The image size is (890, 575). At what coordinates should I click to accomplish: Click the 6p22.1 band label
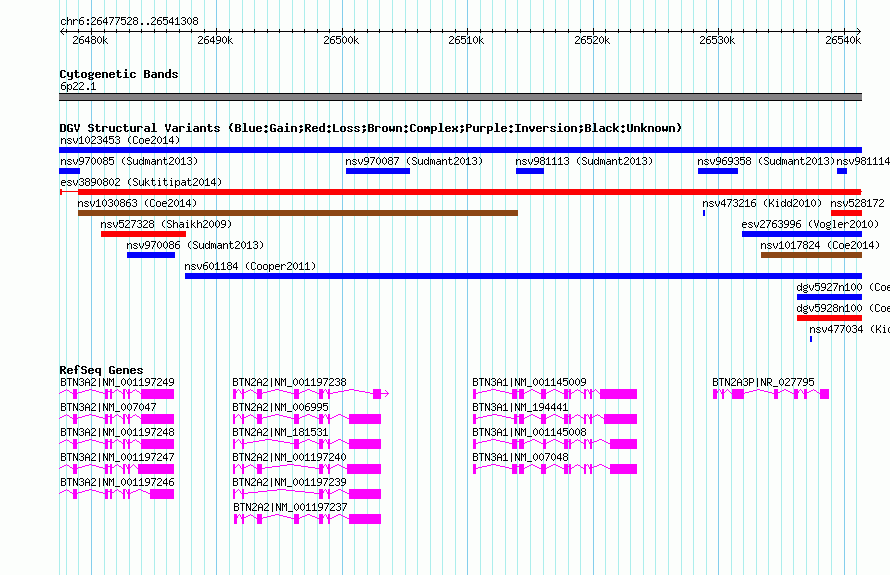tap(78, 86)
